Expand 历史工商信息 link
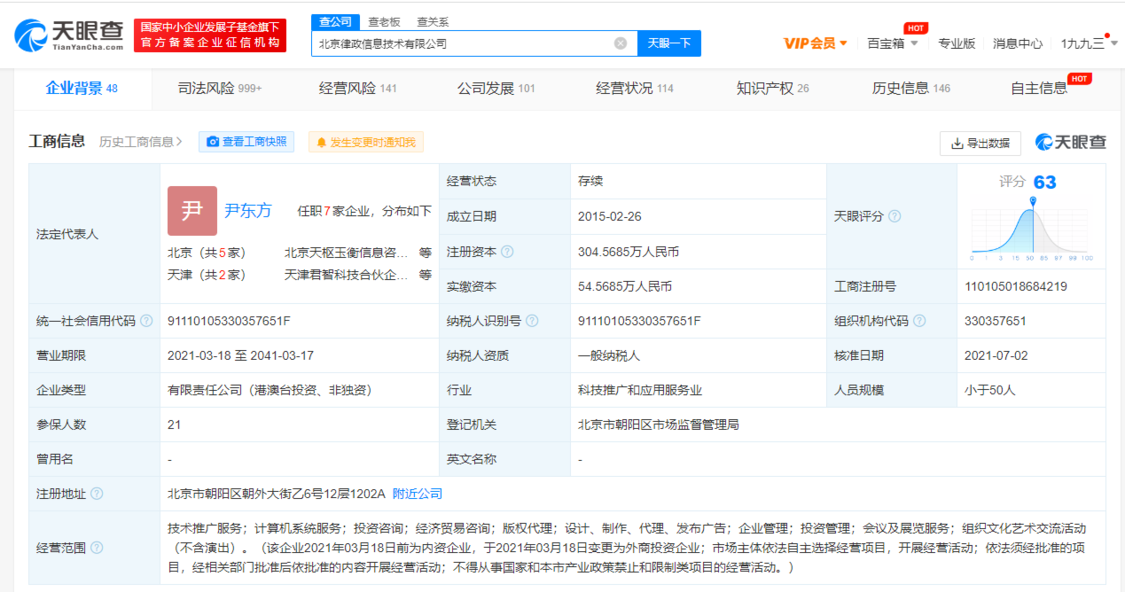The image size is (1125, 592). coord(141,142)
